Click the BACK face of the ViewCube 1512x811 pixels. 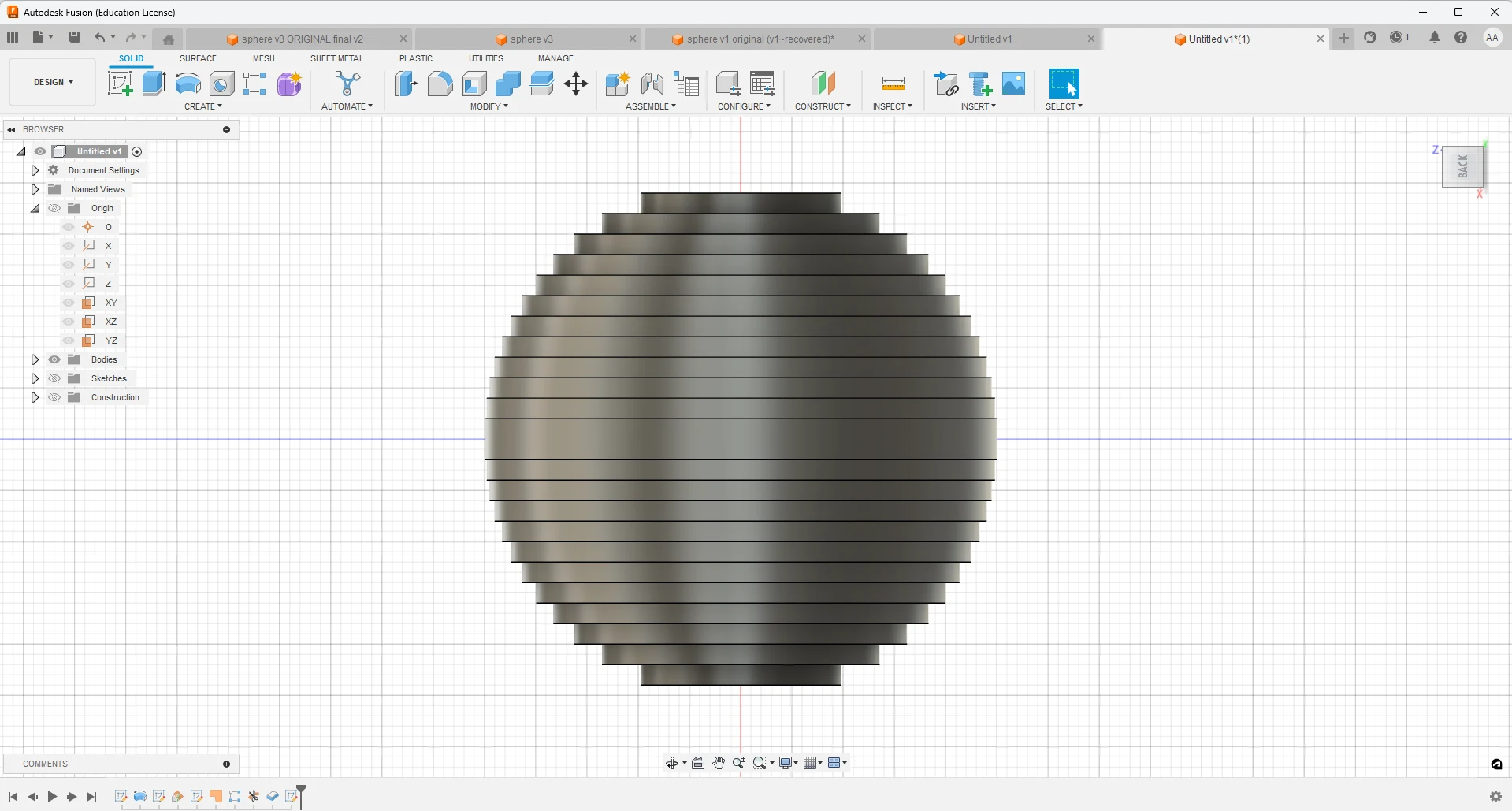1462,166
